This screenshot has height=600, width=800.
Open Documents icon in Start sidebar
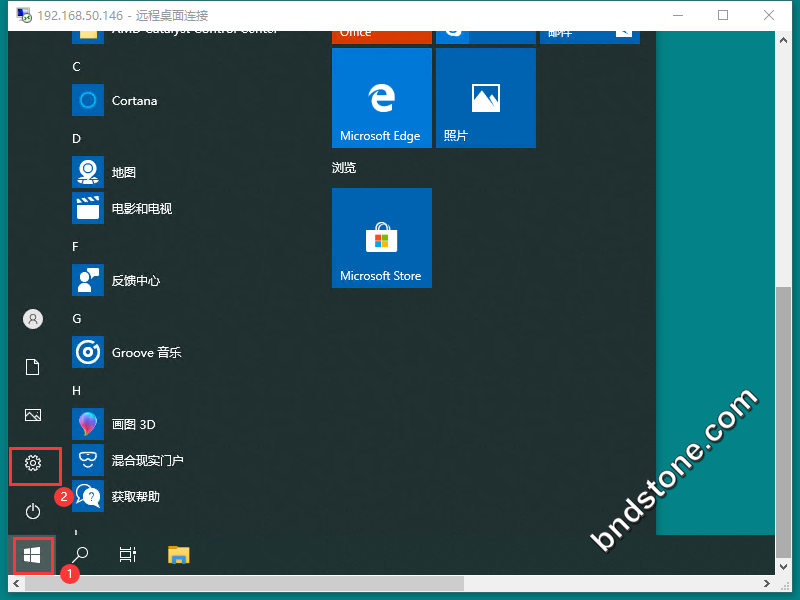[x=33, y=367]
